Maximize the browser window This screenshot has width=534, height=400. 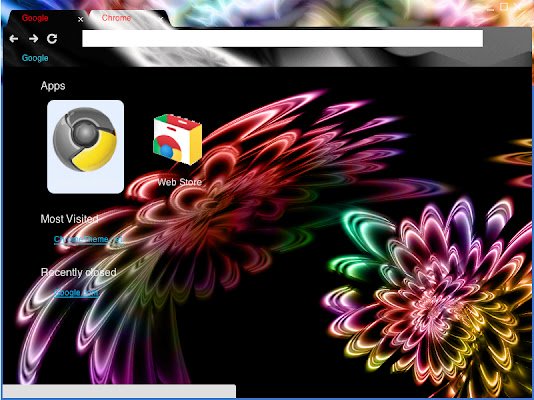(504, 7)
